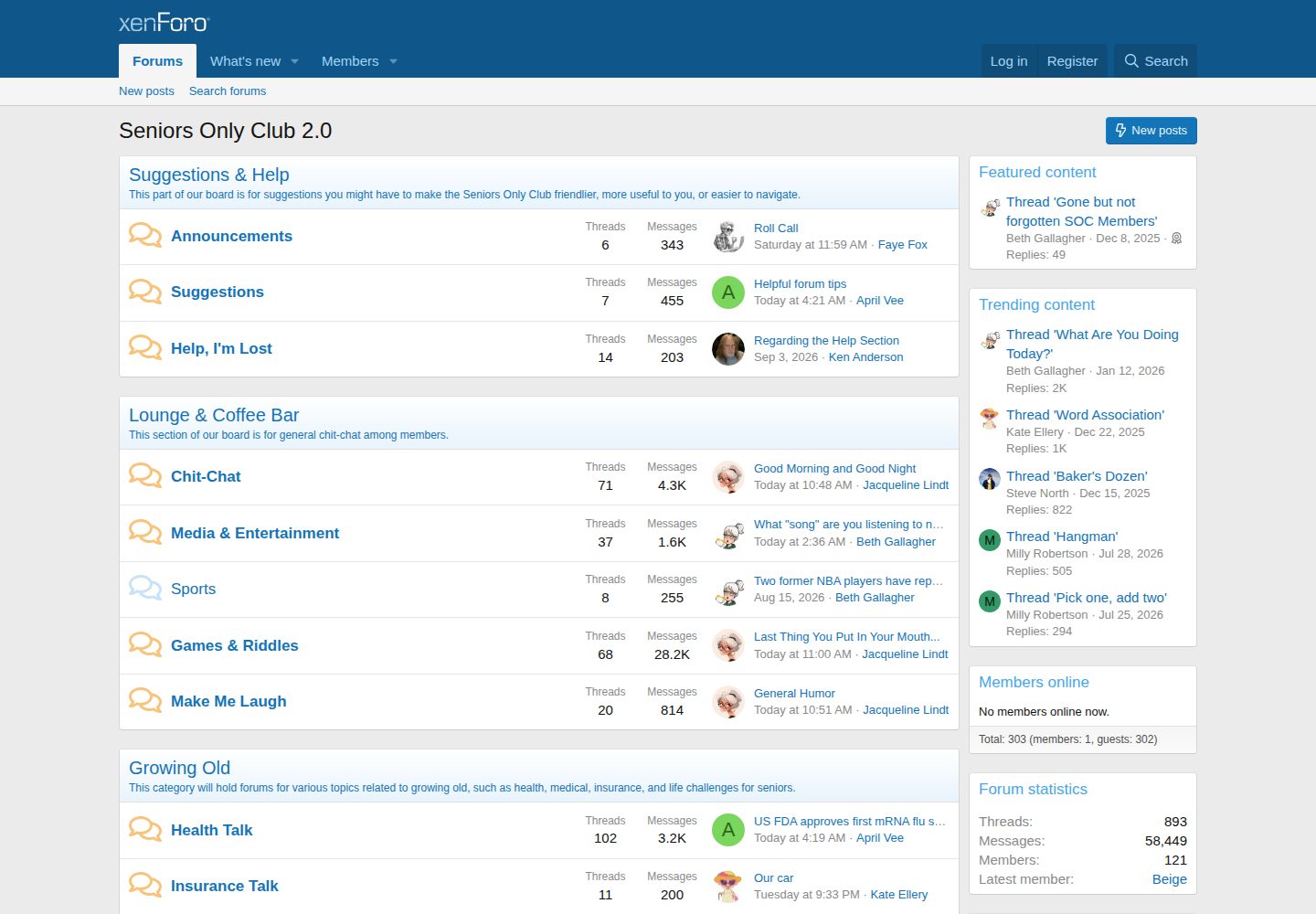
Task: Click the Log in link
Action: (x=1009, y=61)
